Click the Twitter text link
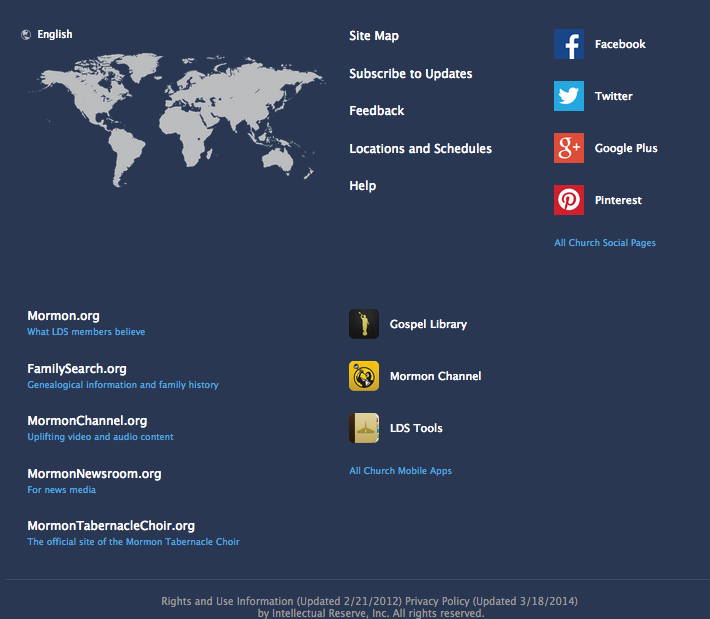The width and height of the screenshot is (710, 619). (614, 96)
